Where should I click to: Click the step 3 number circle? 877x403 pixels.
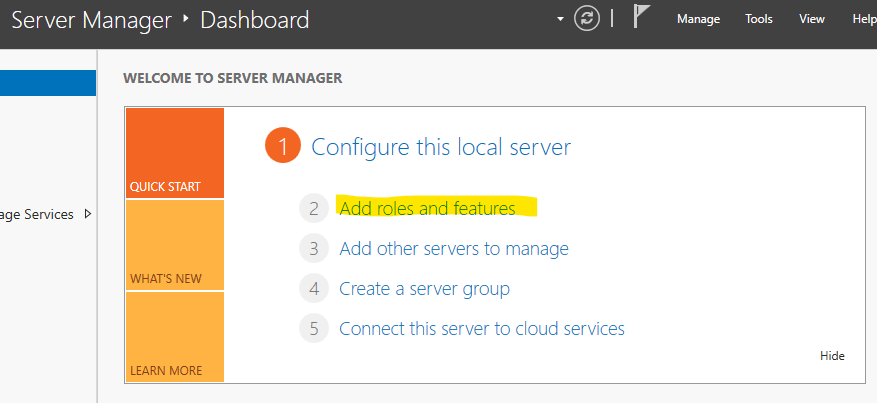[x=313, y=249]
